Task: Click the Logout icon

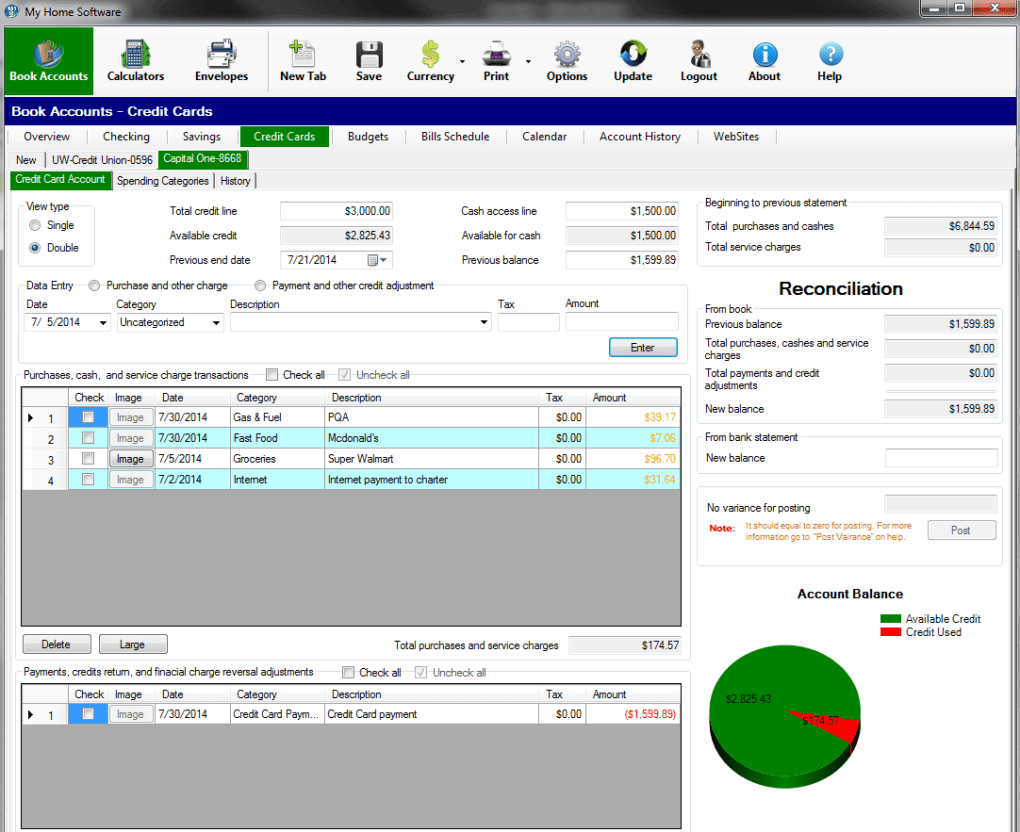Action: tap(699, 60)
